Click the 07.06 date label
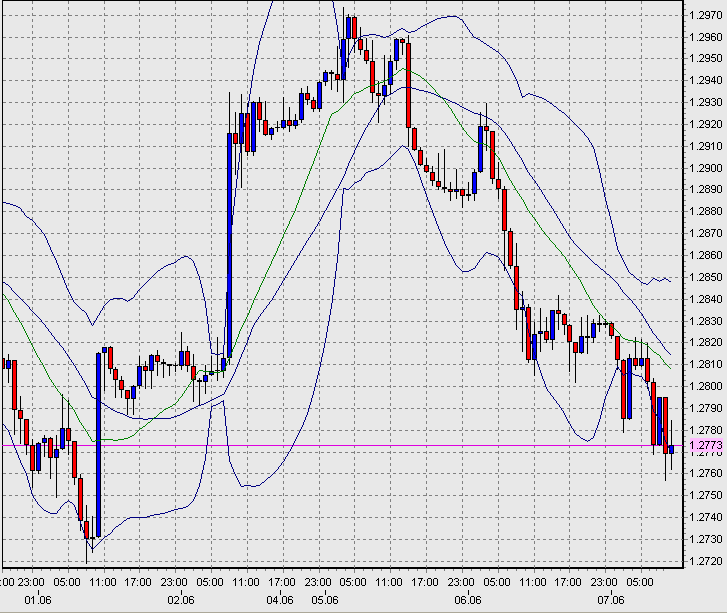 (x=611, y=600)
